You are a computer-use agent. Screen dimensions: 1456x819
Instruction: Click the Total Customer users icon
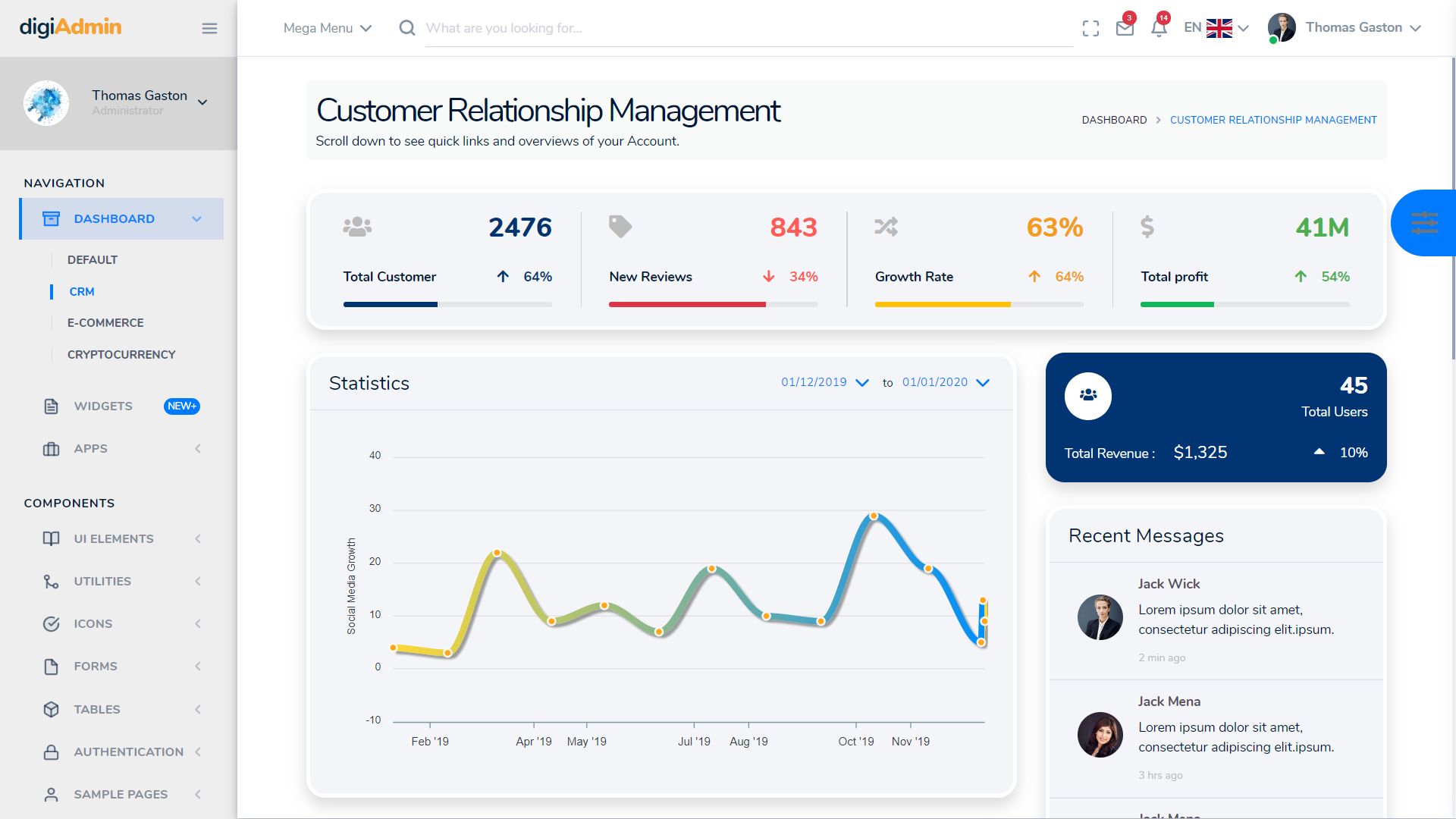pyautogui.click(x=357, y=227)
